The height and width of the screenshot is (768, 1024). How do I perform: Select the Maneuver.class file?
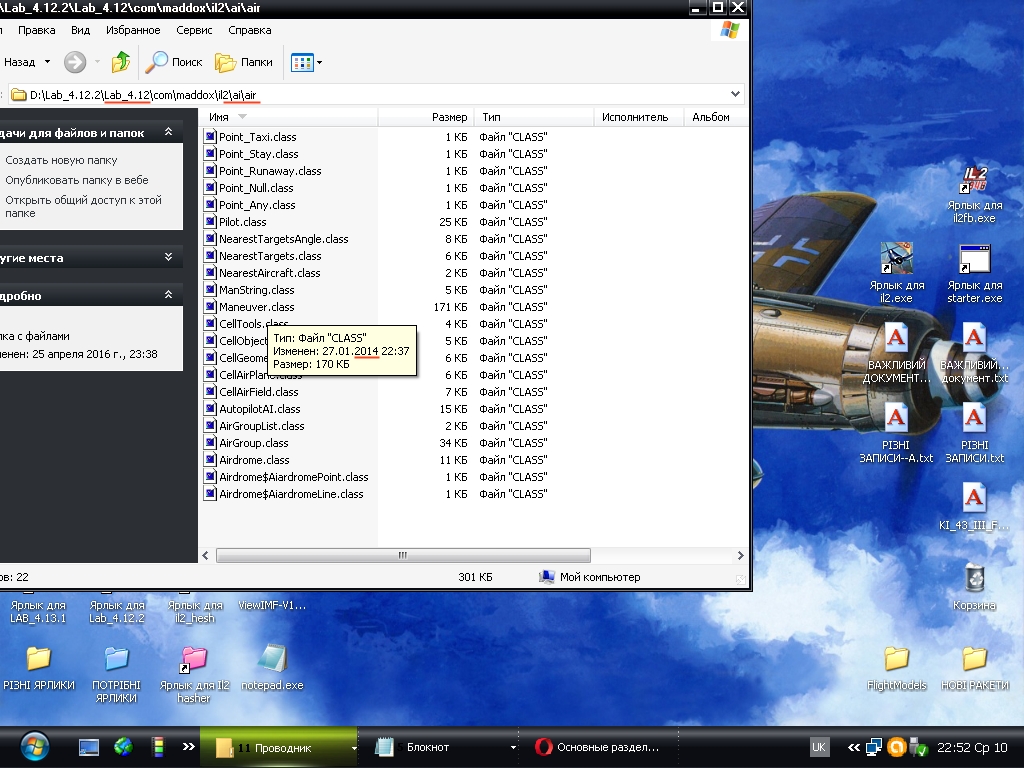point(256,307)
